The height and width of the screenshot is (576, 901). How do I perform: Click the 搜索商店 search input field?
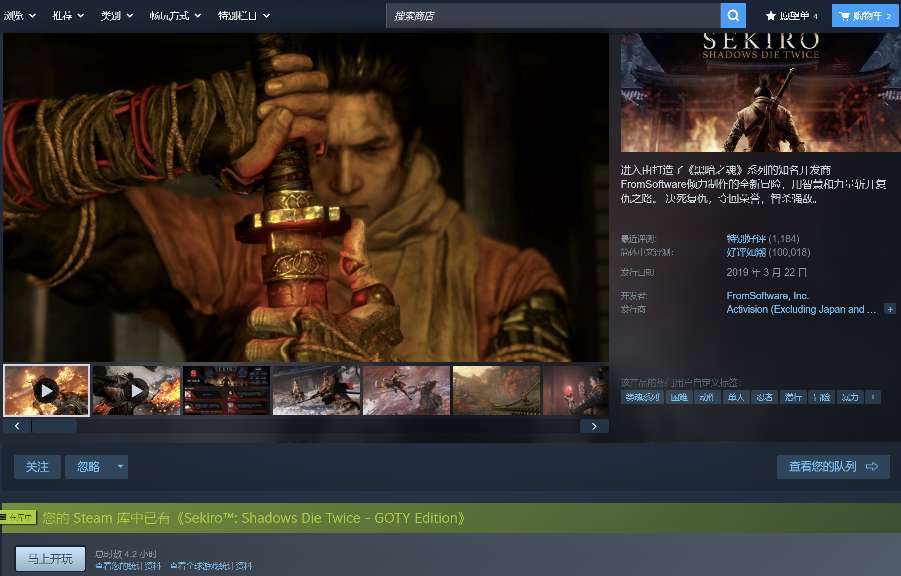click(553, 16)
